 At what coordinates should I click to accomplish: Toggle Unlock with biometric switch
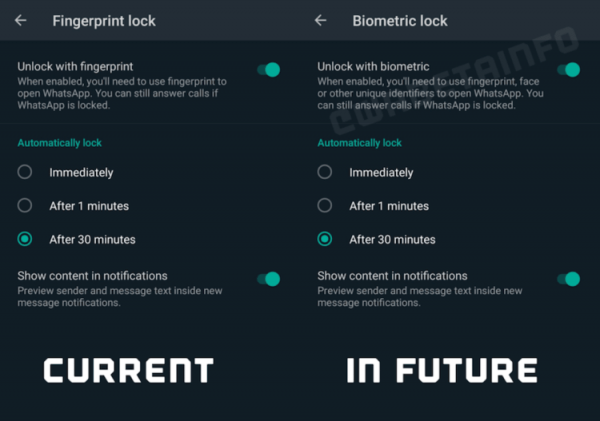point(569,70)
